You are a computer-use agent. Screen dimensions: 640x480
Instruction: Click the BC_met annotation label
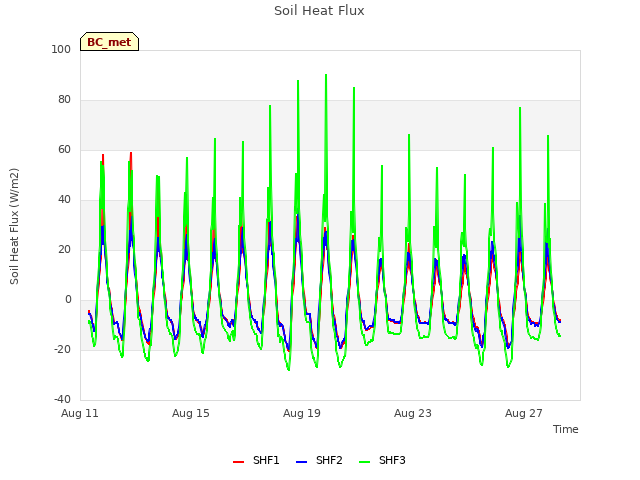(109, 42)
